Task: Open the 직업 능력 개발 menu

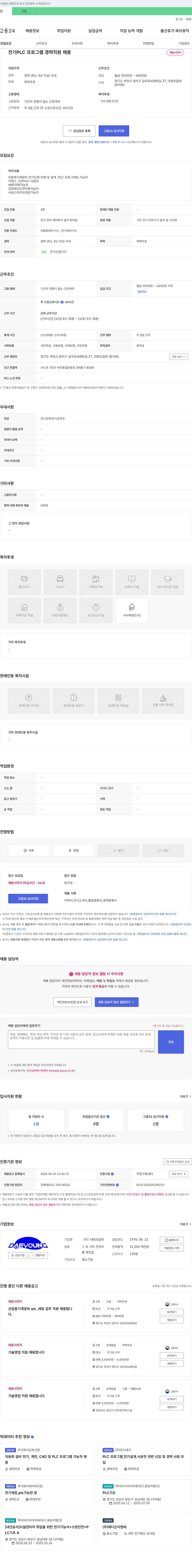Action: 131,30
